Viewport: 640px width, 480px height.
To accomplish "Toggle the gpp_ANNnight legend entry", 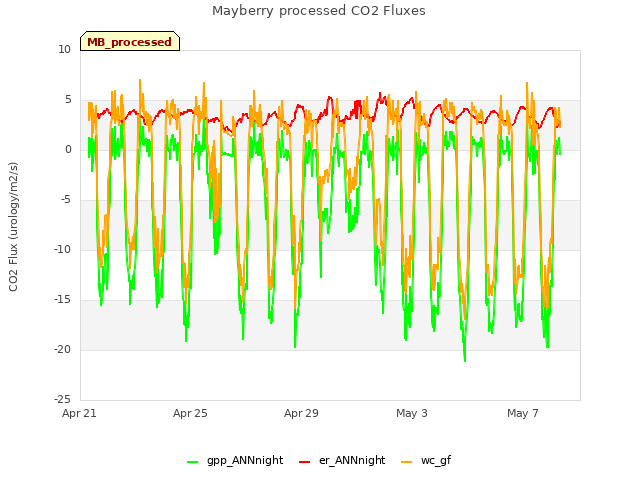I will [x=235, y=460].
